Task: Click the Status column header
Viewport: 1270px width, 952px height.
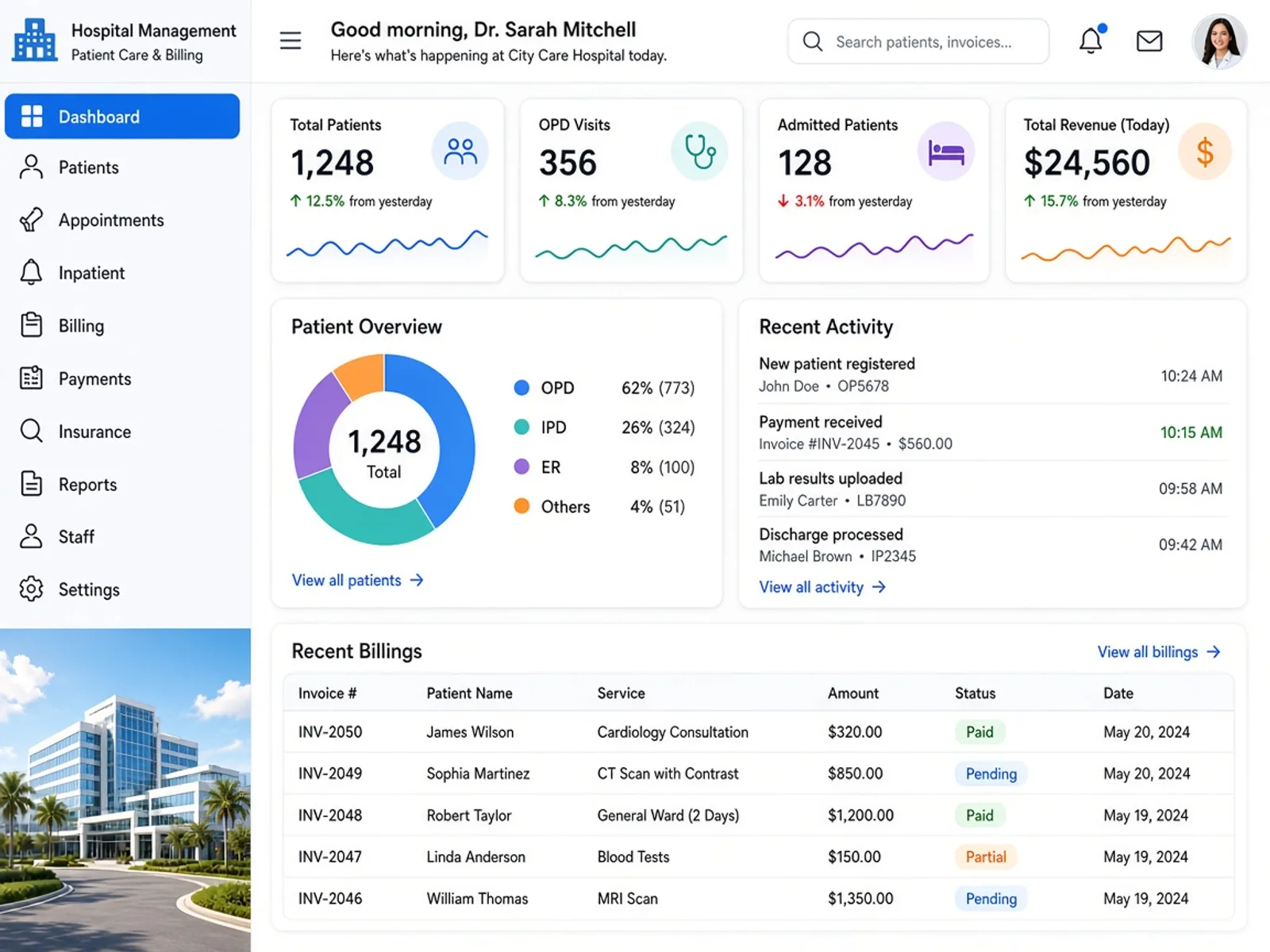Action: [x=975, y=693]
